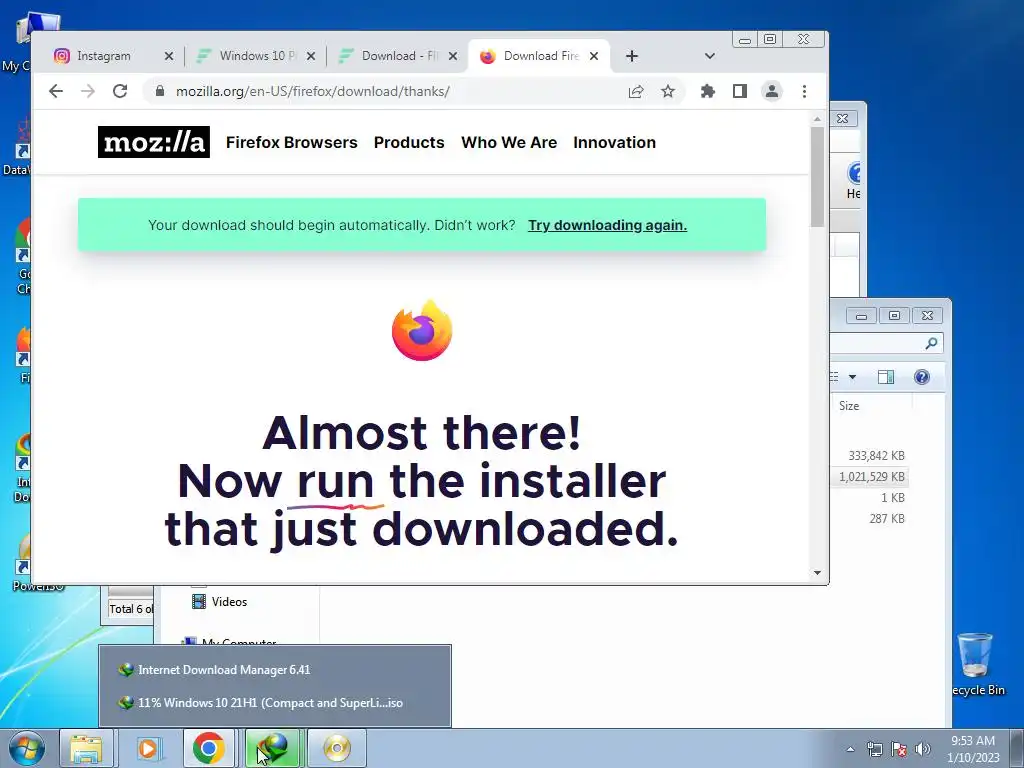This screenshot has height=768, width=1024.
Task: Open the Innovation menu
Action: pos(615,142)
